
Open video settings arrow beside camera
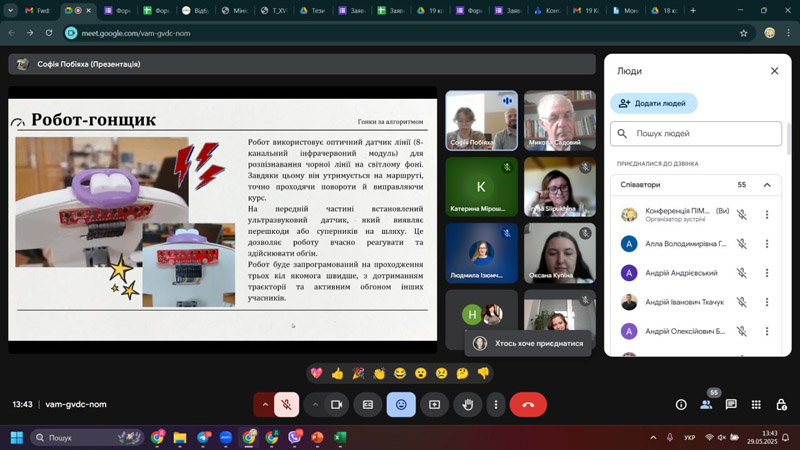(x=315, y=405)
